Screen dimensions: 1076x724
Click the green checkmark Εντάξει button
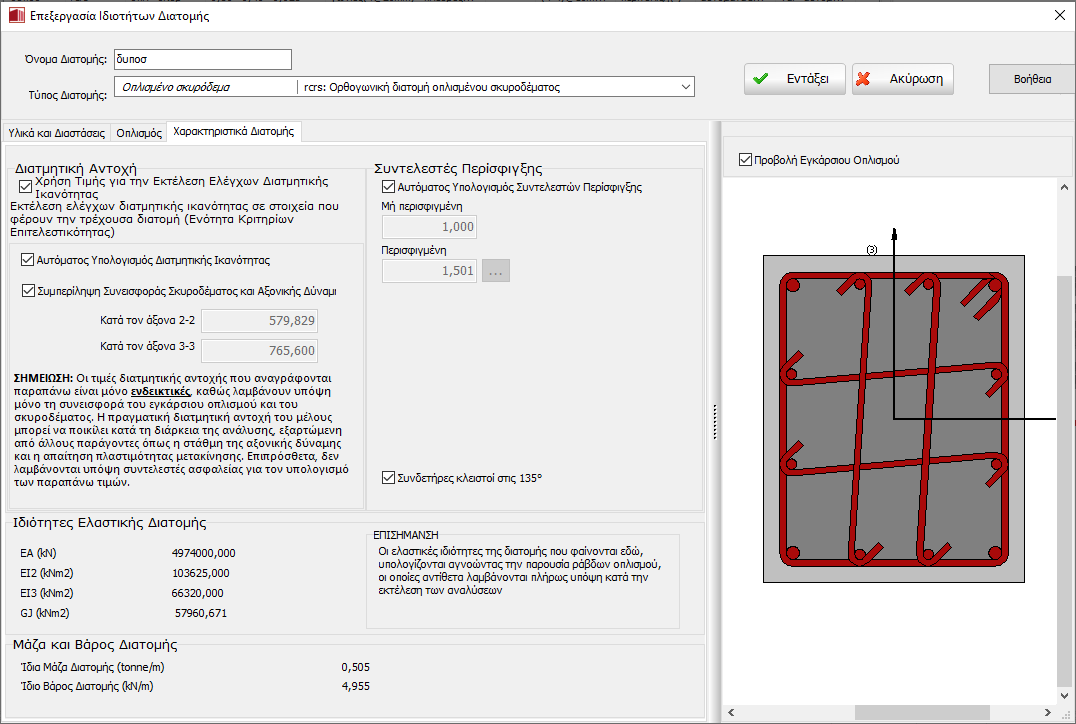point(794,79)
